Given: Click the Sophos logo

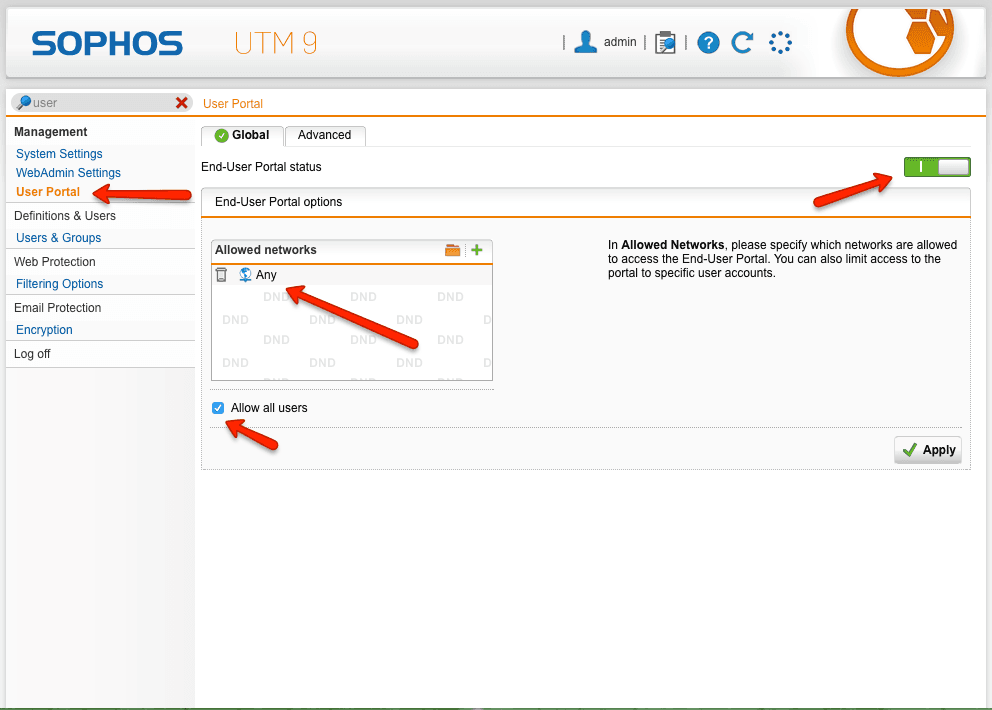Looking at the screenshot, I should 107,43.
